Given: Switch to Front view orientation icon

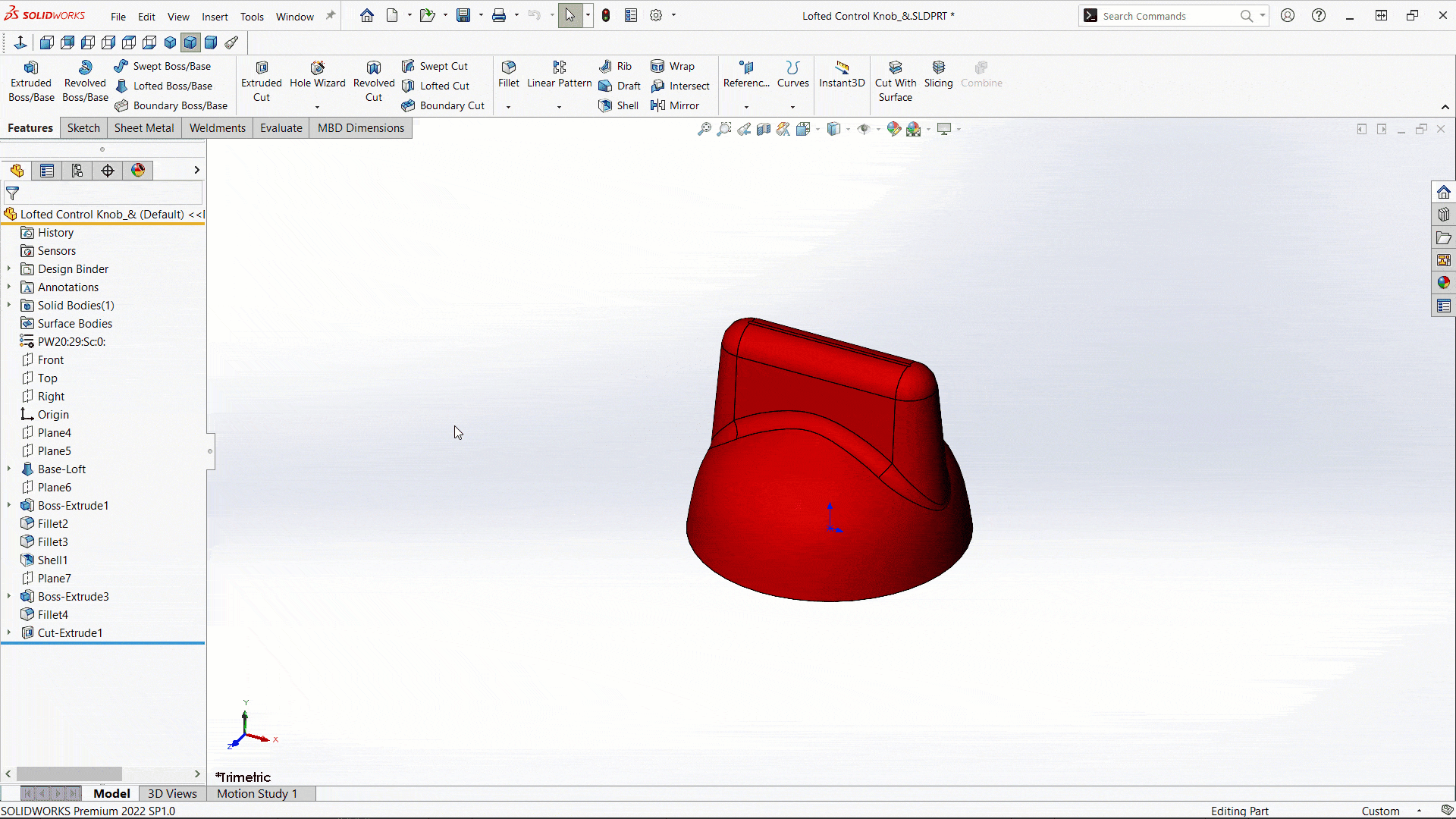Looking at the screenshot, I should click(46, 42).
